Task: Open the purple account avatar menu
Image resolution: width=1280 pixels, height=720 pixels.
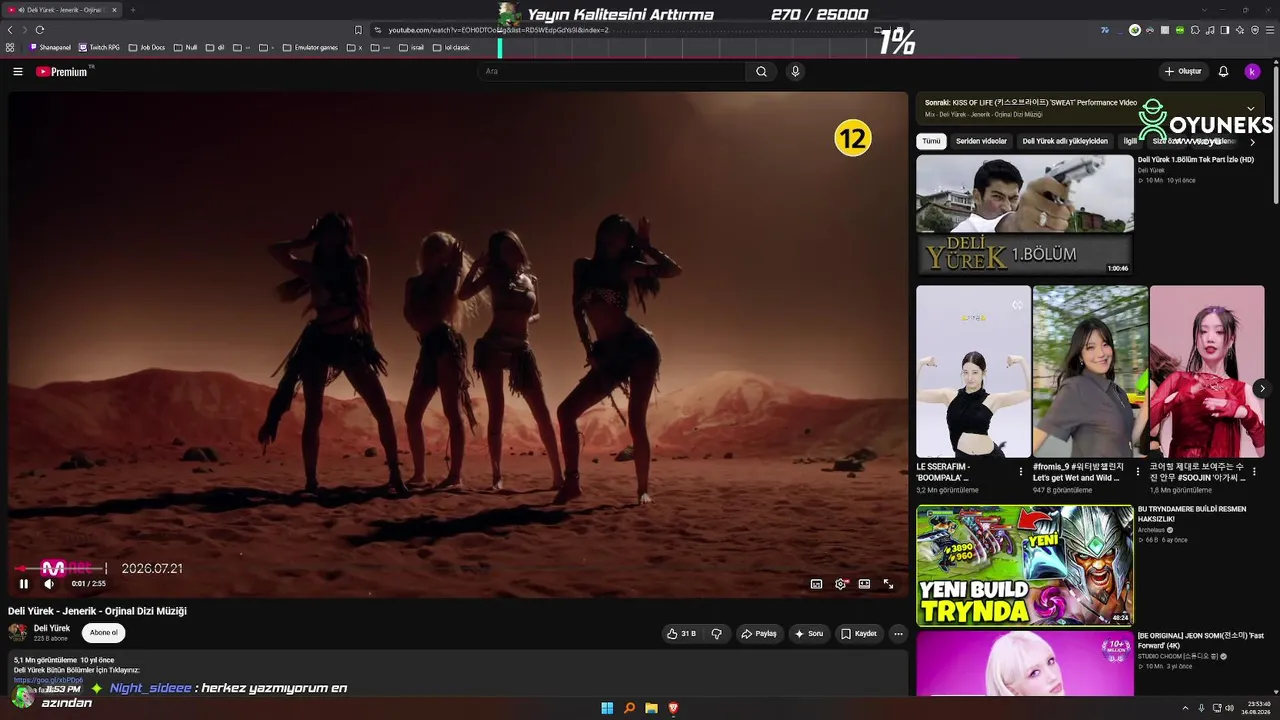Action: (1252, 72)
